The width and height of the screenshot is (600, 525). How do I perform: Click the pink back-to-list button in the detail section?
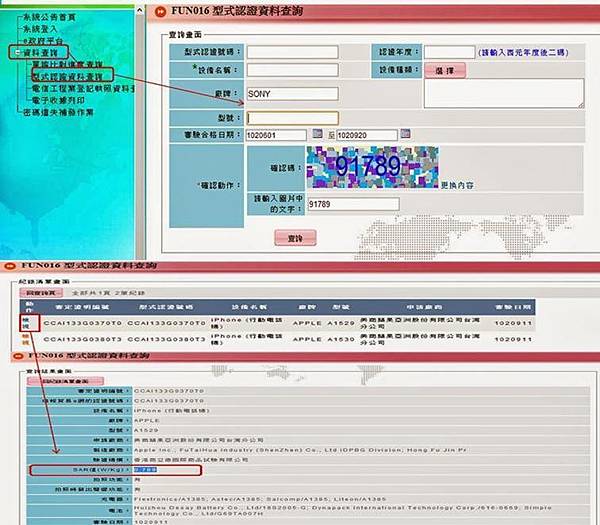[x=65, y=381]
